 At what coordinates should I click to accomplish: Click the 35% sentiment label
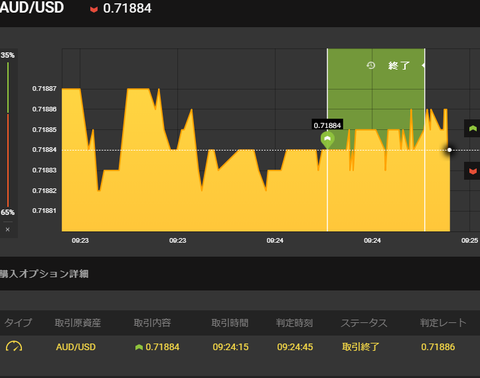[x=7, y=55]
